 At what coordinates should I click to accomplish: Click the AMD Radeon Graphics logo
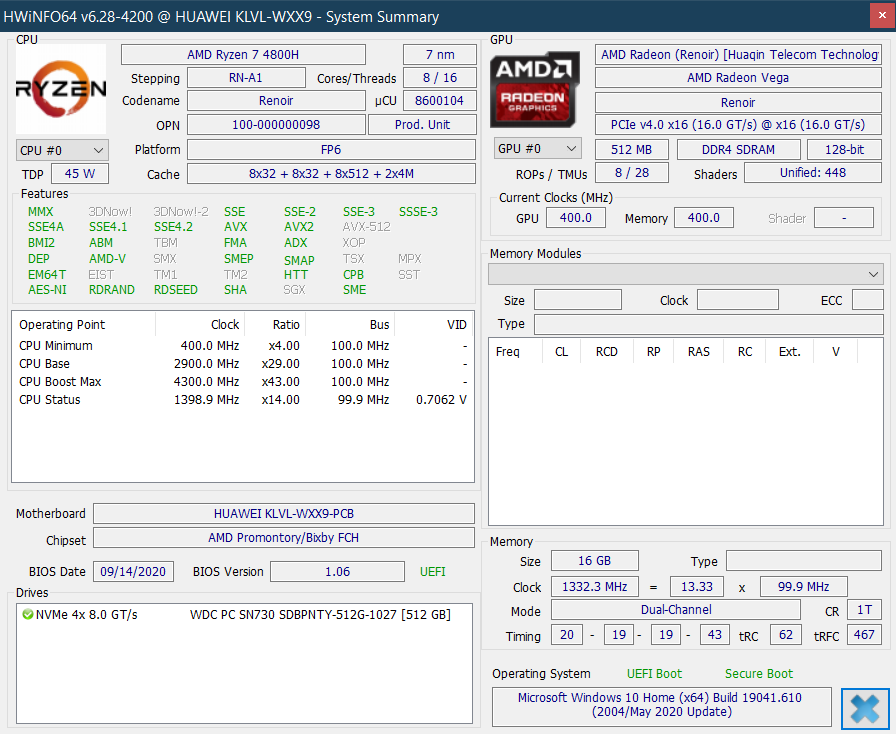[535, 90]
